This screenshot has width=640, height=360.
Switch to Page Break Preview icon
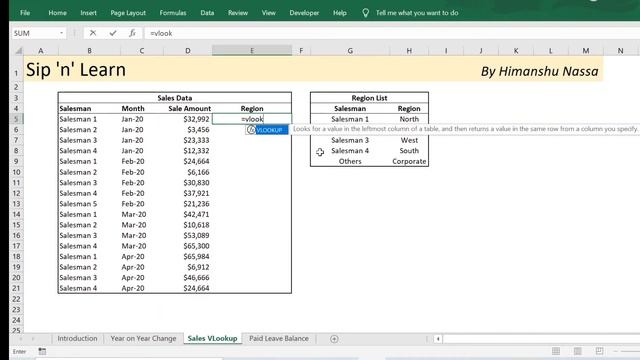[x=599, y=351]
